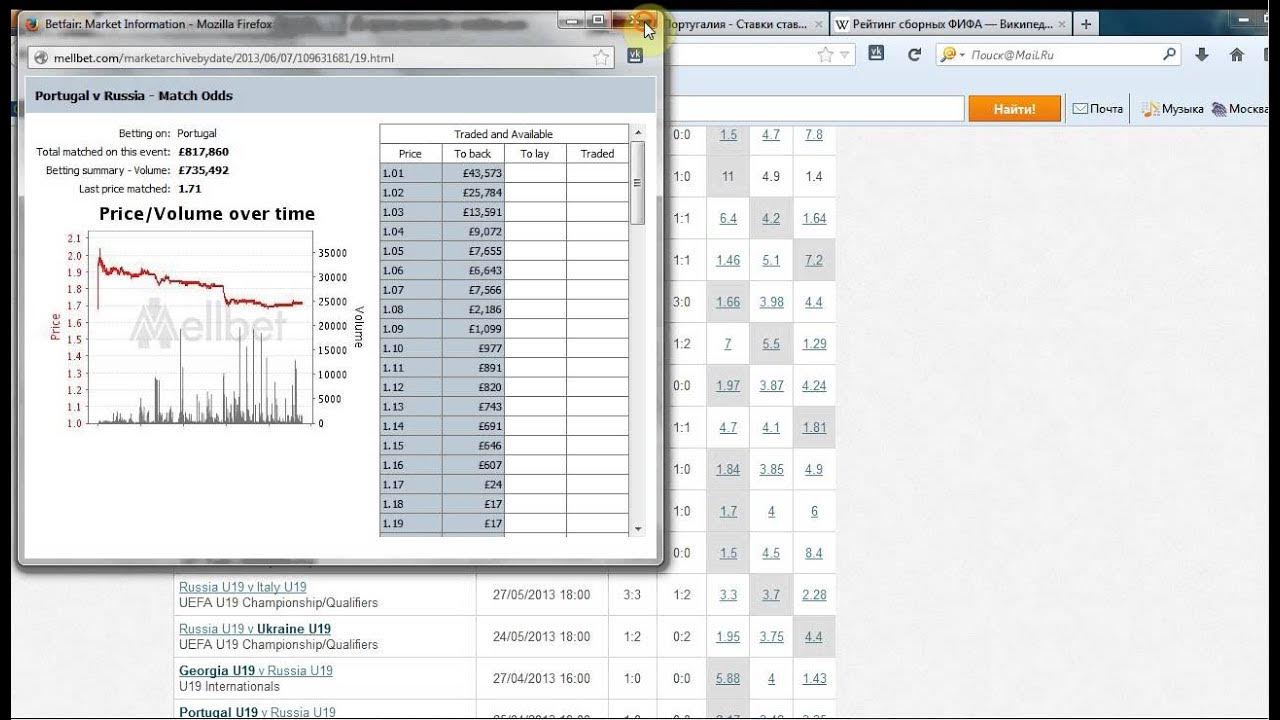
Task: Click odds link 1.66
Action: tap(728, 302)
